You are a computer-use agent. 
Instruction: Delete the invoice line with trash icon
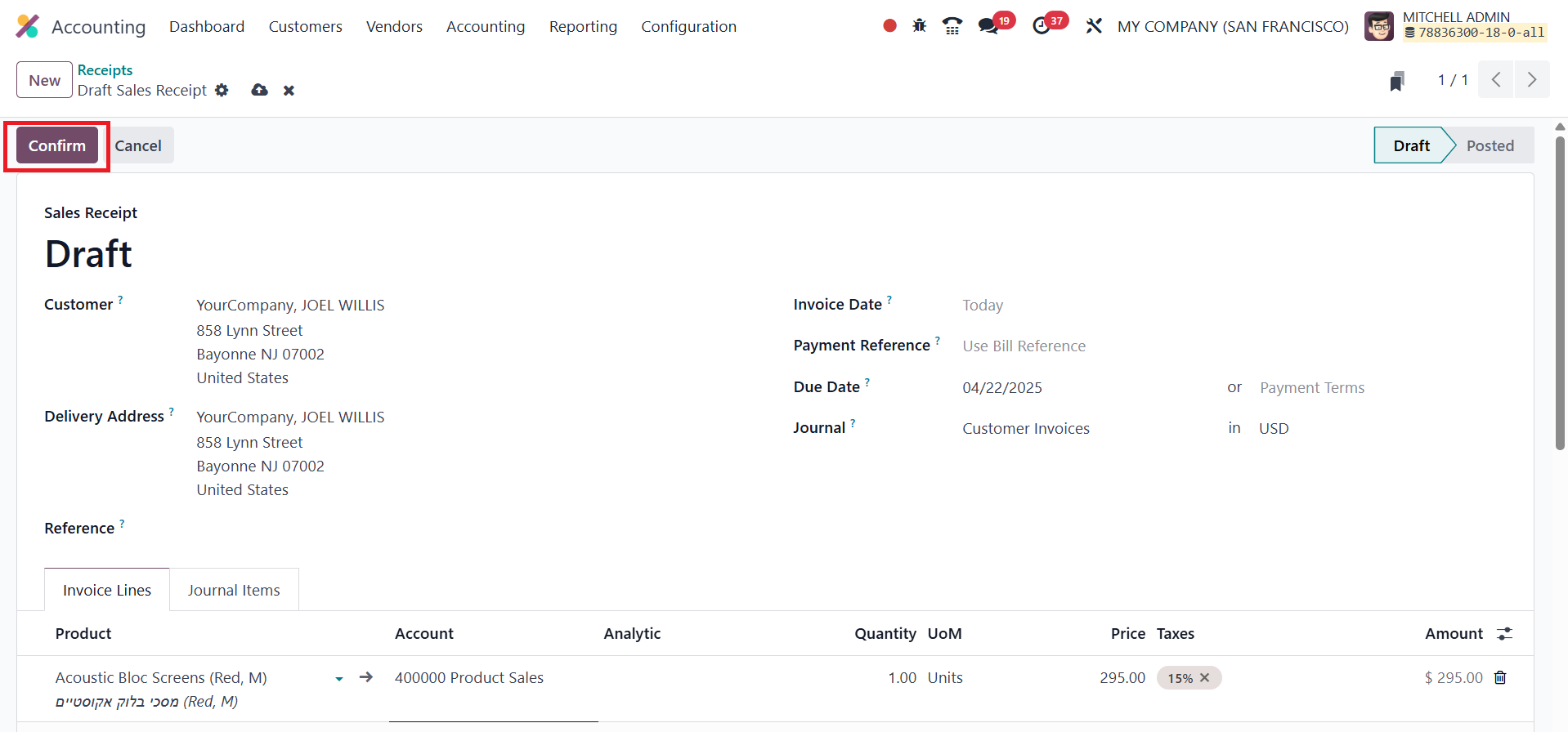pyautogui.click(x=1500, y=677)
